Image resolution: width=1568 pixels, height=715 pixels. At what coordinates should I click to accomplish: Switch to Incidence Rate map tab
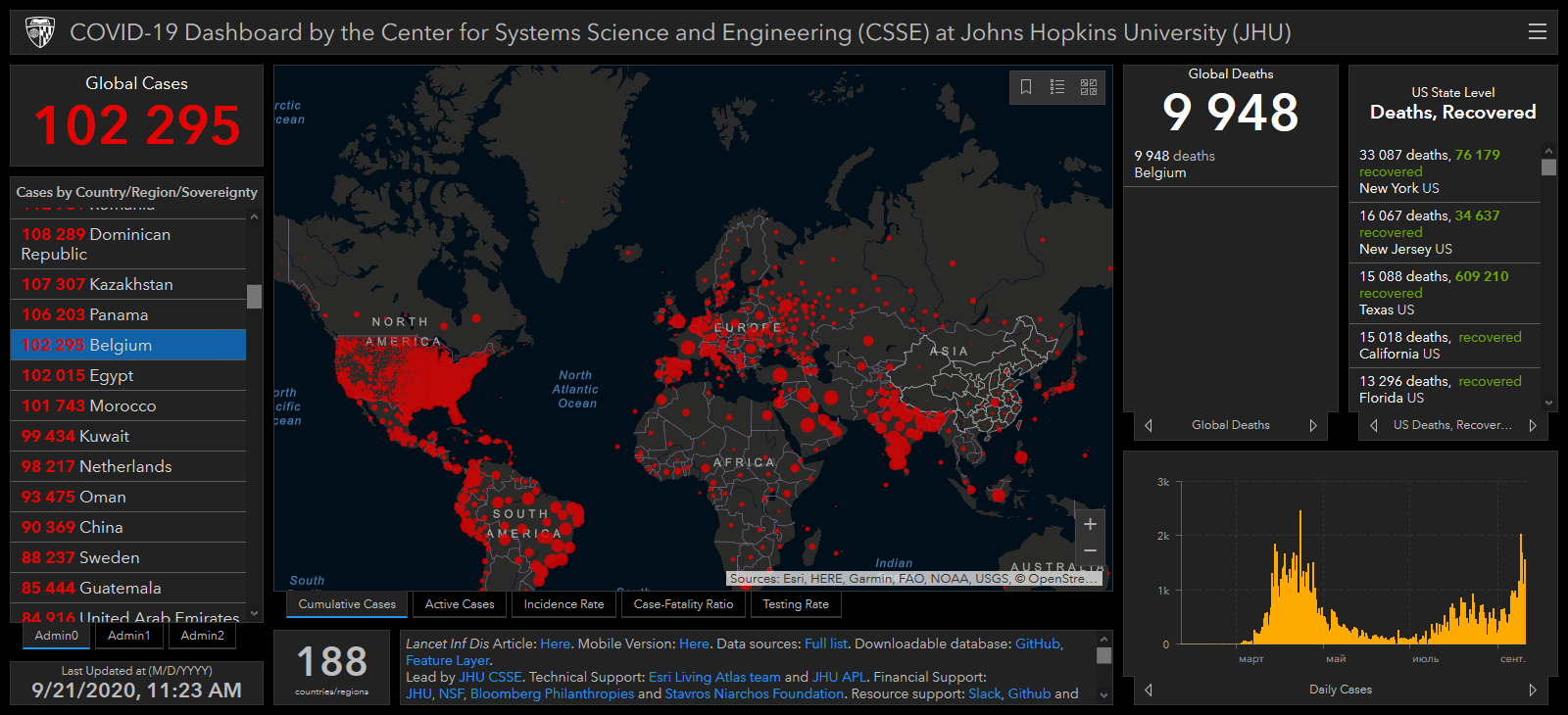tap(563, 604)
